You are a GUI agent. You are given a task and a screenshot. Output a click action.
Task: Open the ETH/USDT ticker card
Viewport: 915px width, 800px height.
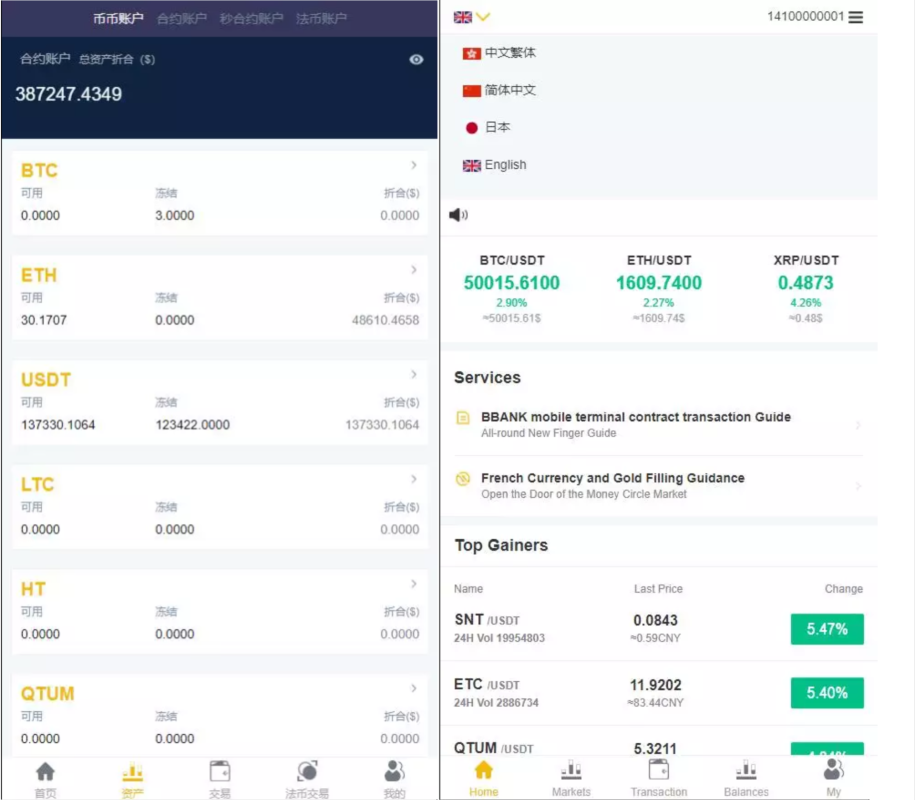pyautogui.click(x=659, y=289)
